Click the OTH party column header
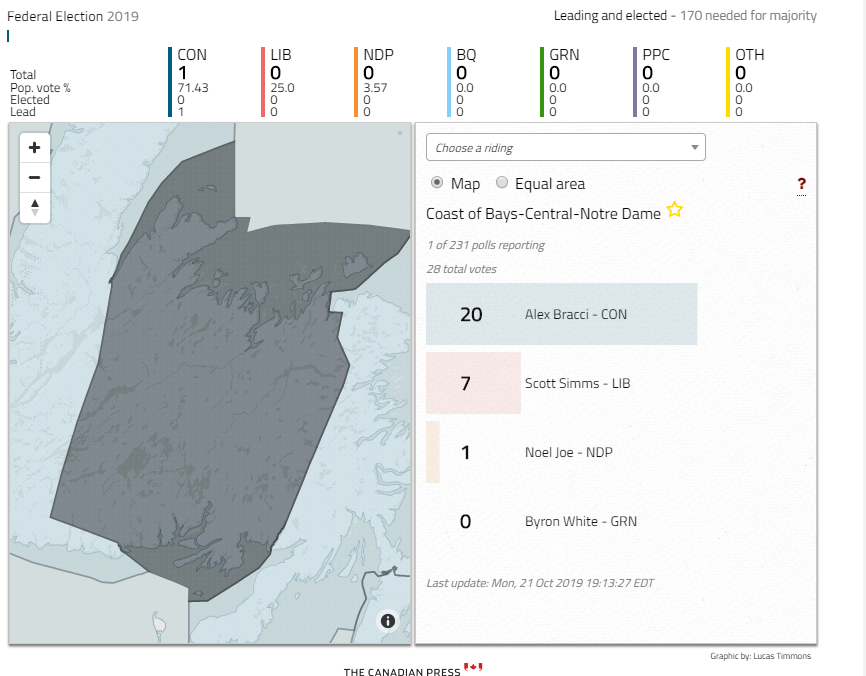 point(750,55)
